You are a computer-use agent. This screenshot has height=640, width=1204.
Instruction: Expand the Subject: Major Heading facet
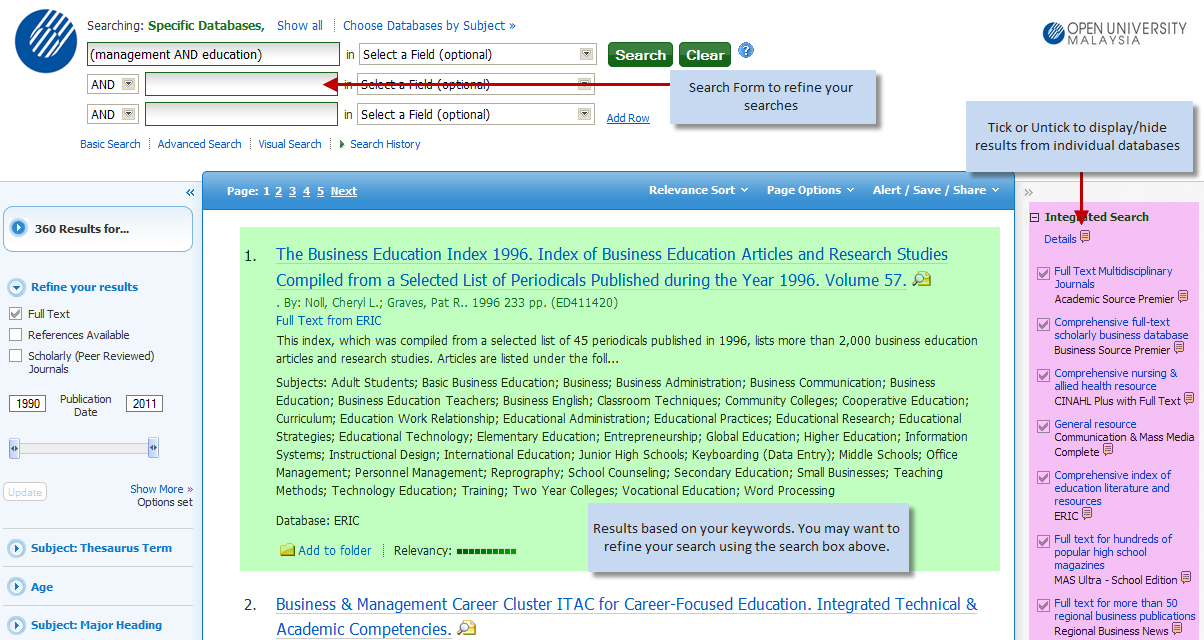(x=16, y=625)
